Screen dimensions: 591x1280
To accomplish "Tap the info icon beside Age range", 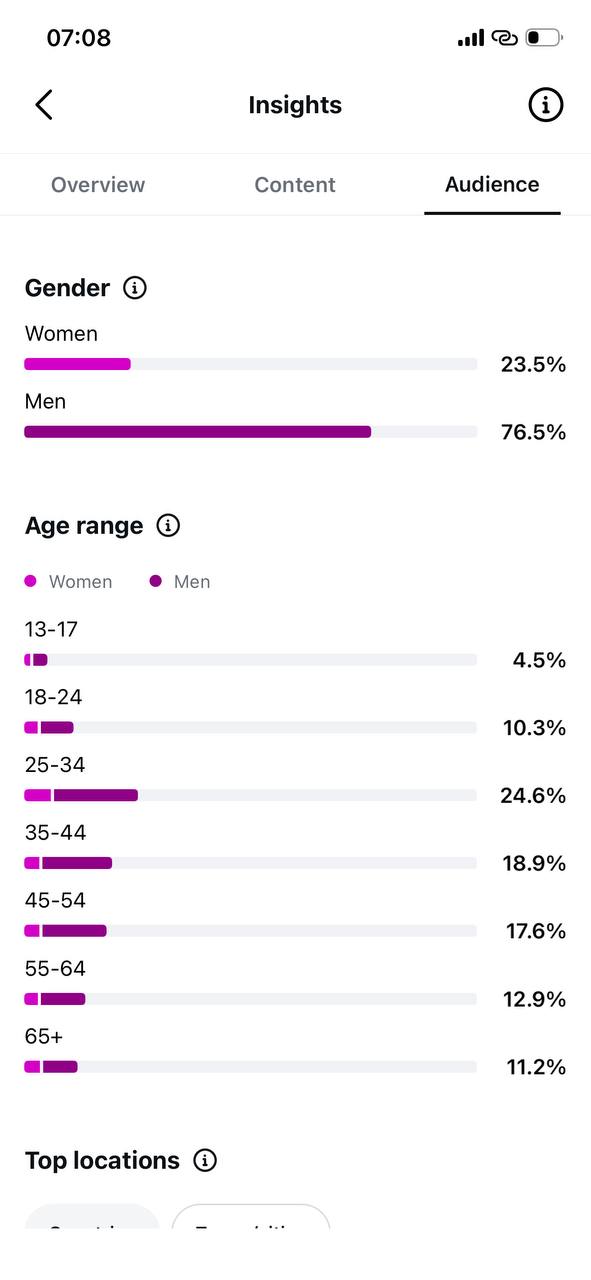I will point(168,525).
